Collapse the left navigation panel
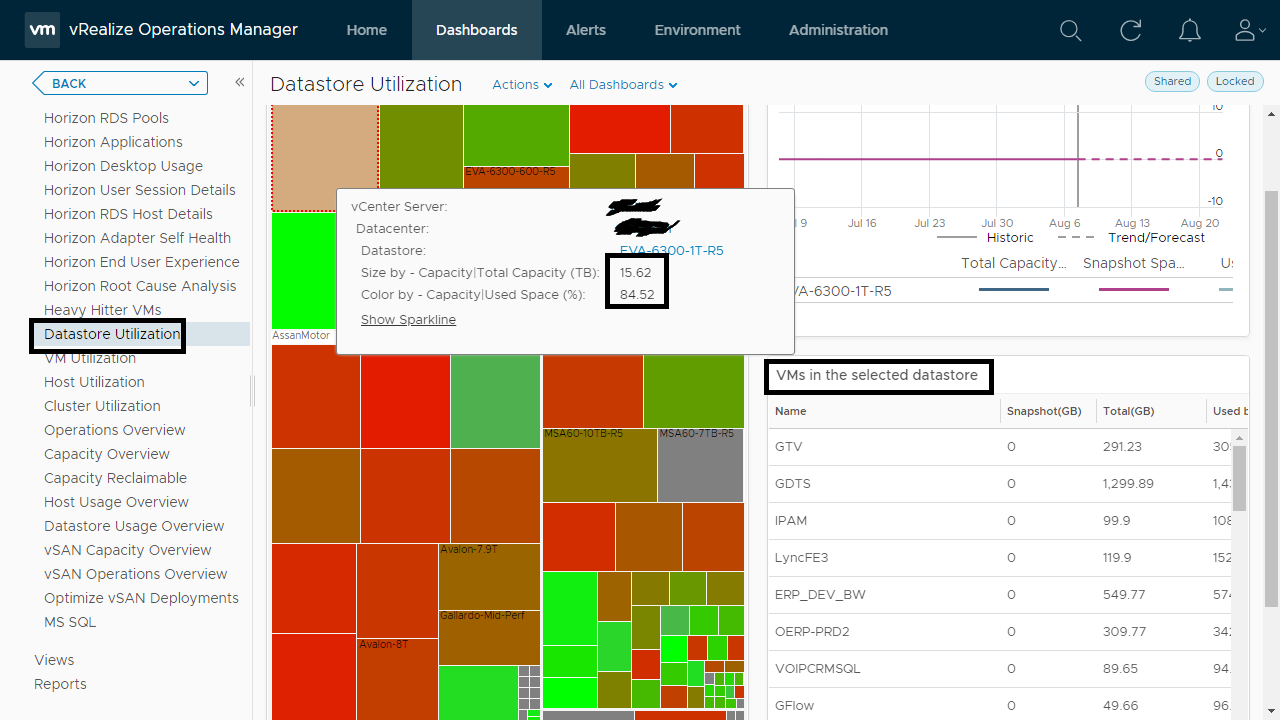The height and width of the screenshot is (720, 1281). click(x=240, y=83)
